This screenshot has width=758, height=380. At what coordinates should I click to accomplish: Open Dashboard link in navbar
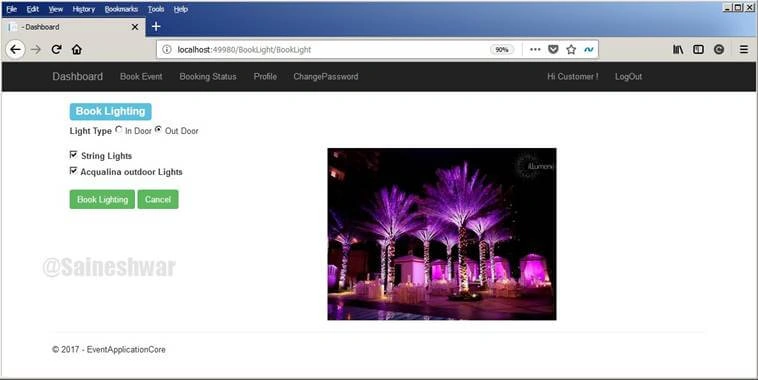(x=77, y=76)
